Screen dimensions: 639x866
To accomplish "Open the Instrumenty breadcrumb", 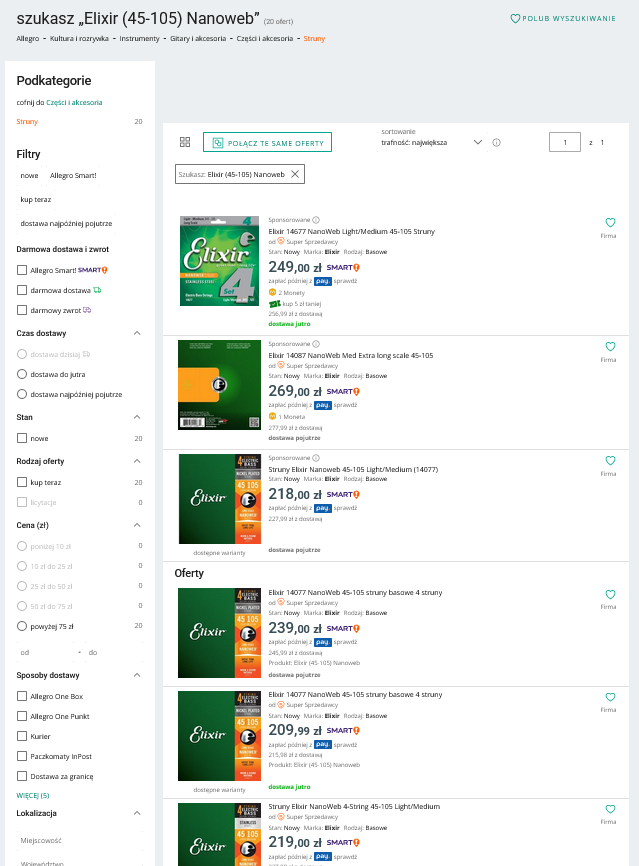I will (139, 39).
